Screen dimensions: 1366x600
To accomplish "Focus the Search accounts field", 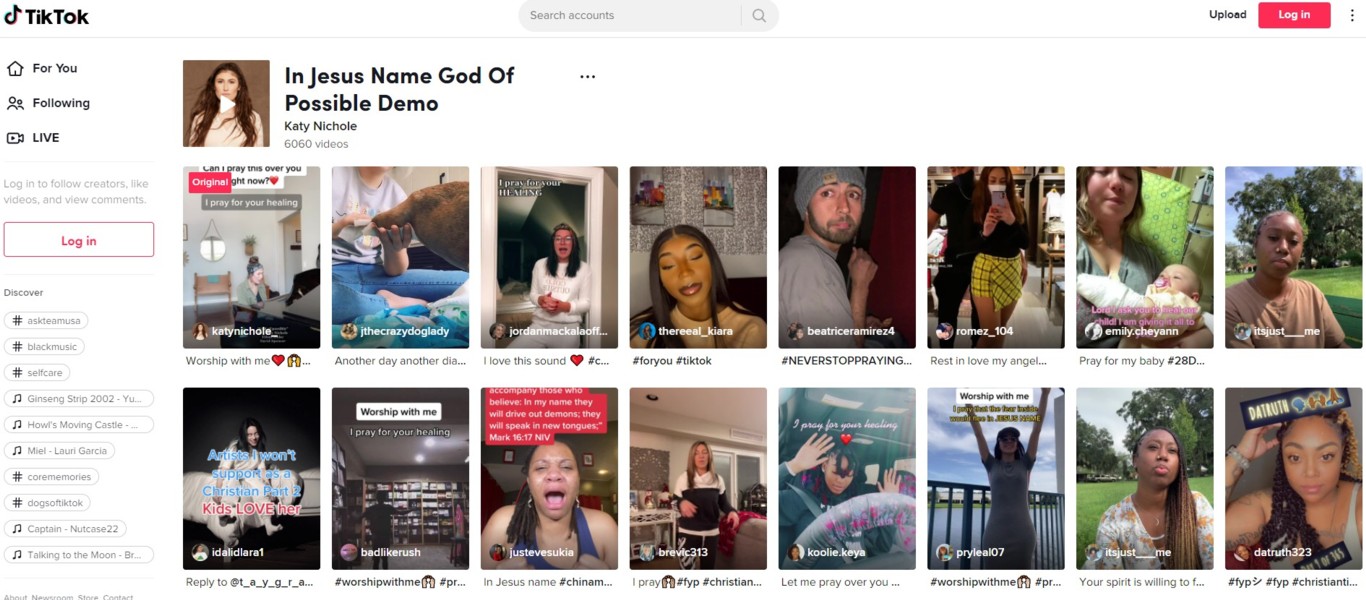I will (630, 16).
